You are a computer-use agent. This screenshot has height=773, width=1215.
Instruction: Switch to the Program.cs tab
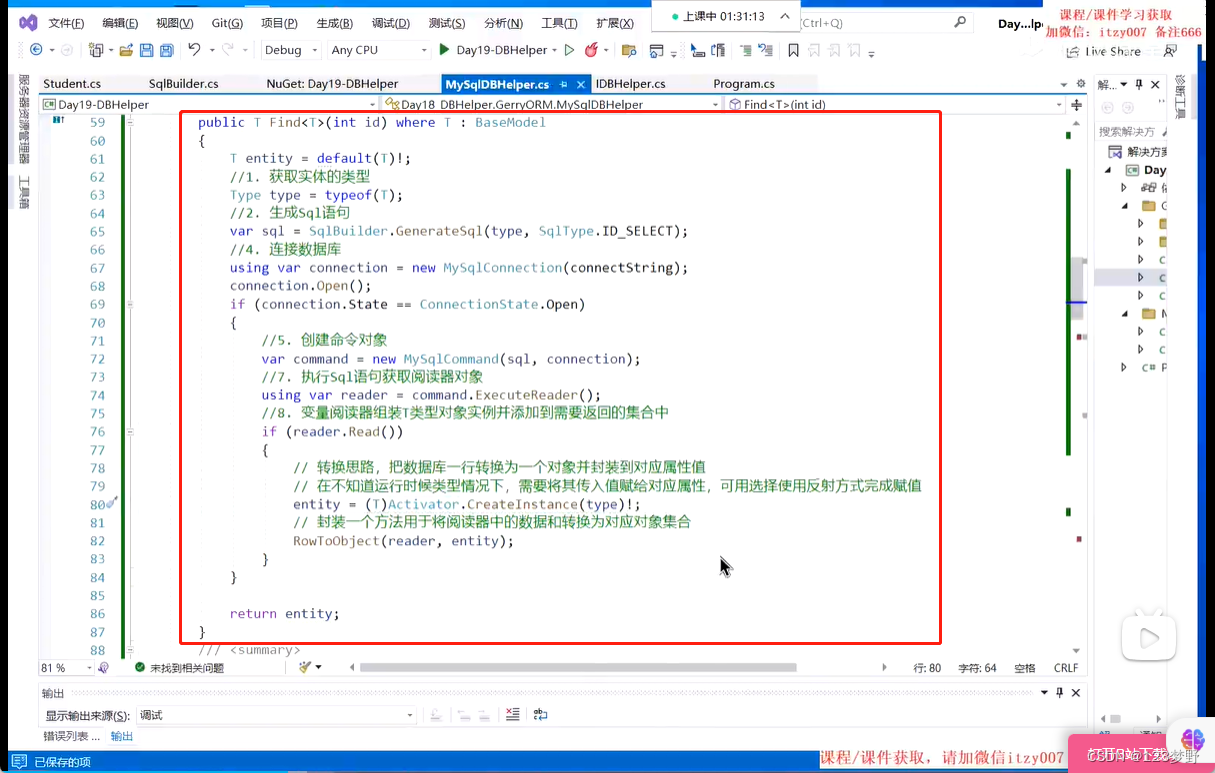pyautogui.click(x=744, y=84)
